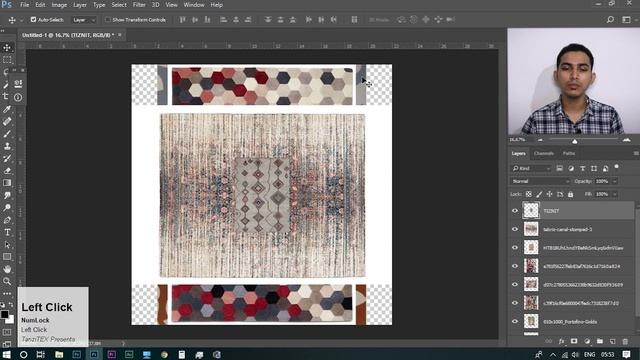Select the Eyedropper tool
This screenshot has height=360, width=640.
click(7, 109)
